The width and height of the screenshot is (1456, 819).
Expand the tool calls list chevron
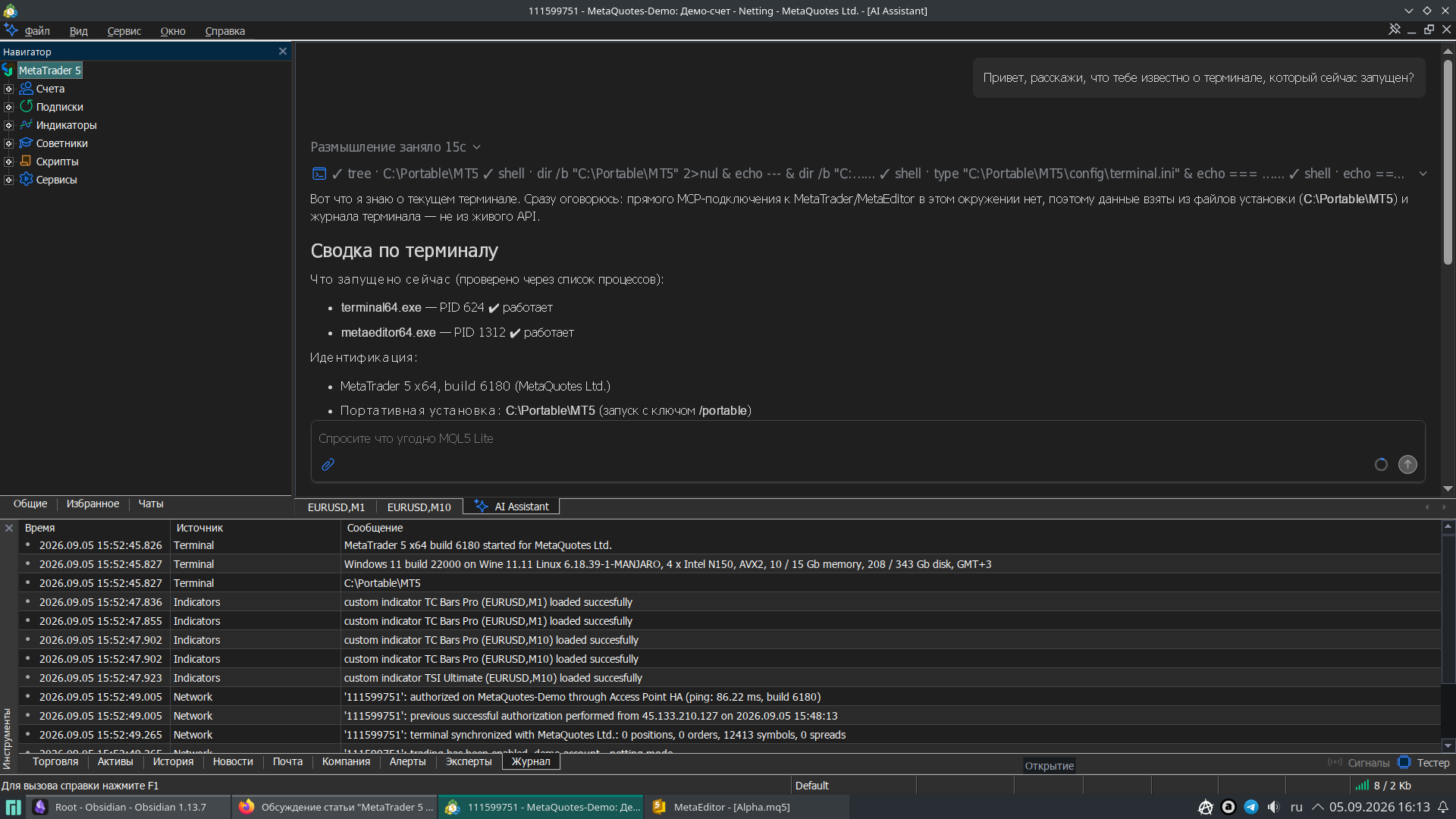[1423, 174]
